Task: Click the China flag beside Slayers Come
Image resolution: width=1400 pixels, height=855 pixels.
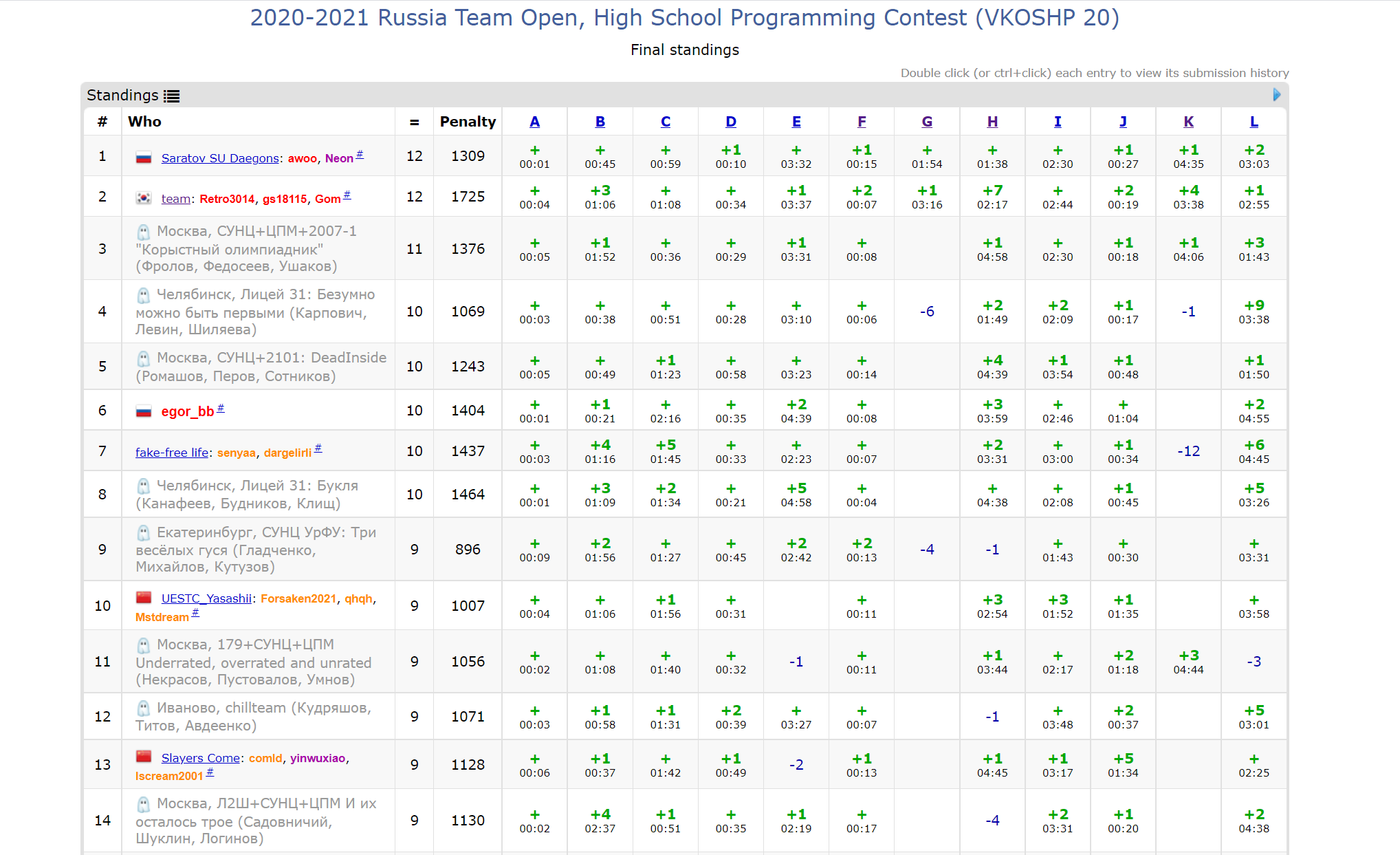Action: [144, 757]
